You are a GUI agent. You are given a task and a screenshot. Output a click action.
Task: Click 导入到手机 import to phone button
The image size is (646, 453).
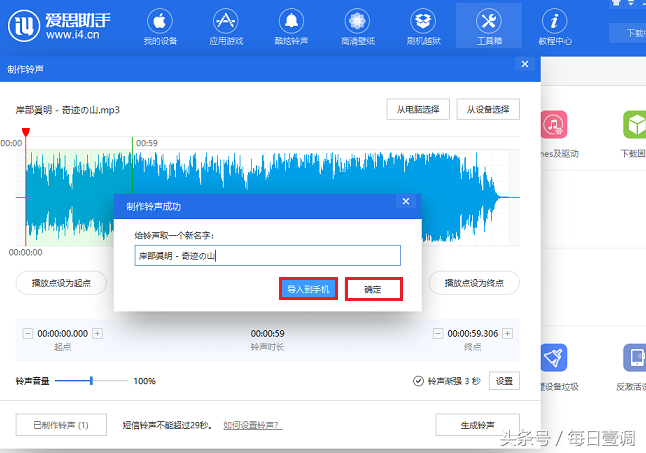click(x=307, y=289)
